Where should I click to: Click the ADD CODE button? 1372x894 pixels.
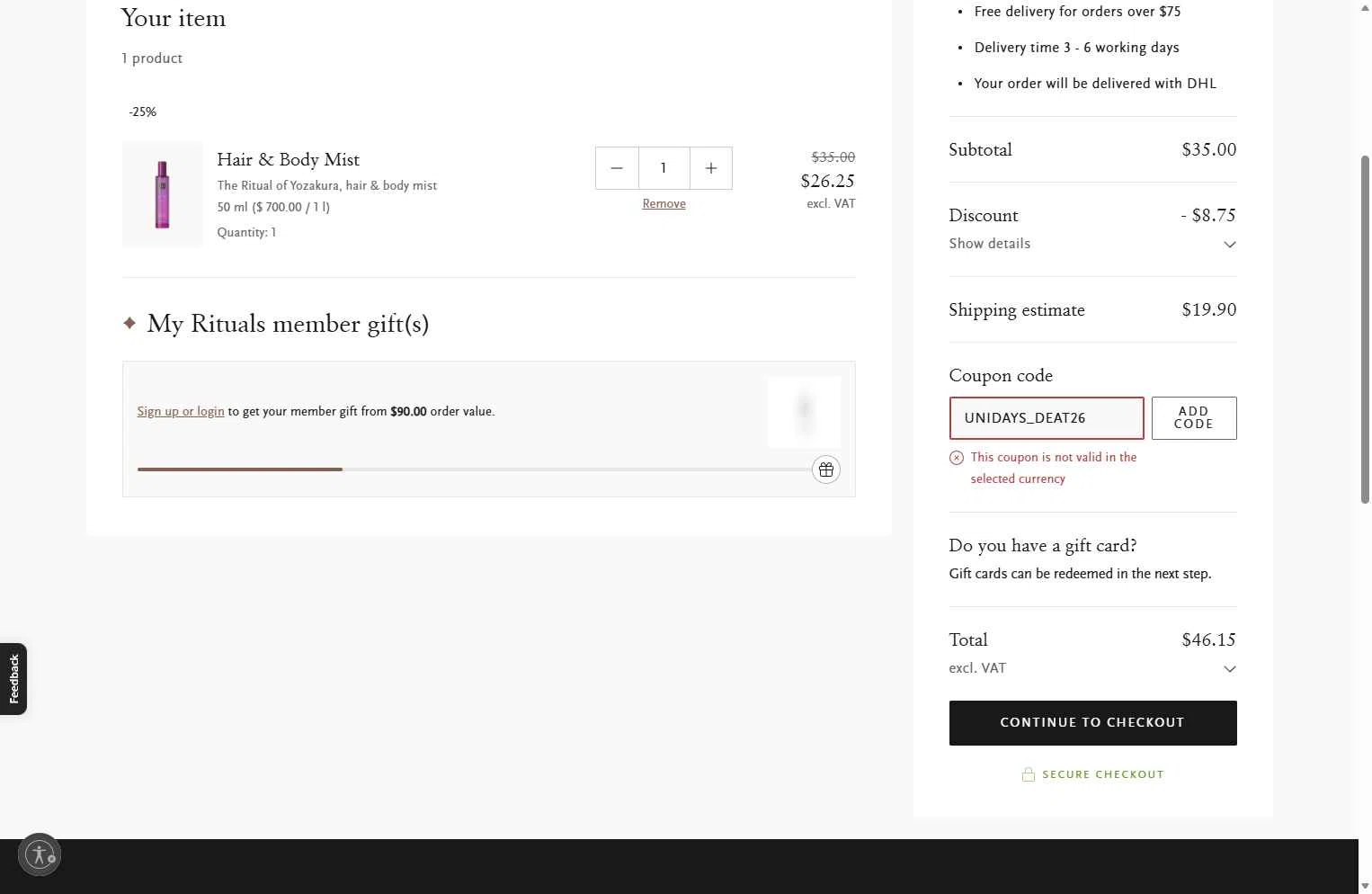point(1194,418)
